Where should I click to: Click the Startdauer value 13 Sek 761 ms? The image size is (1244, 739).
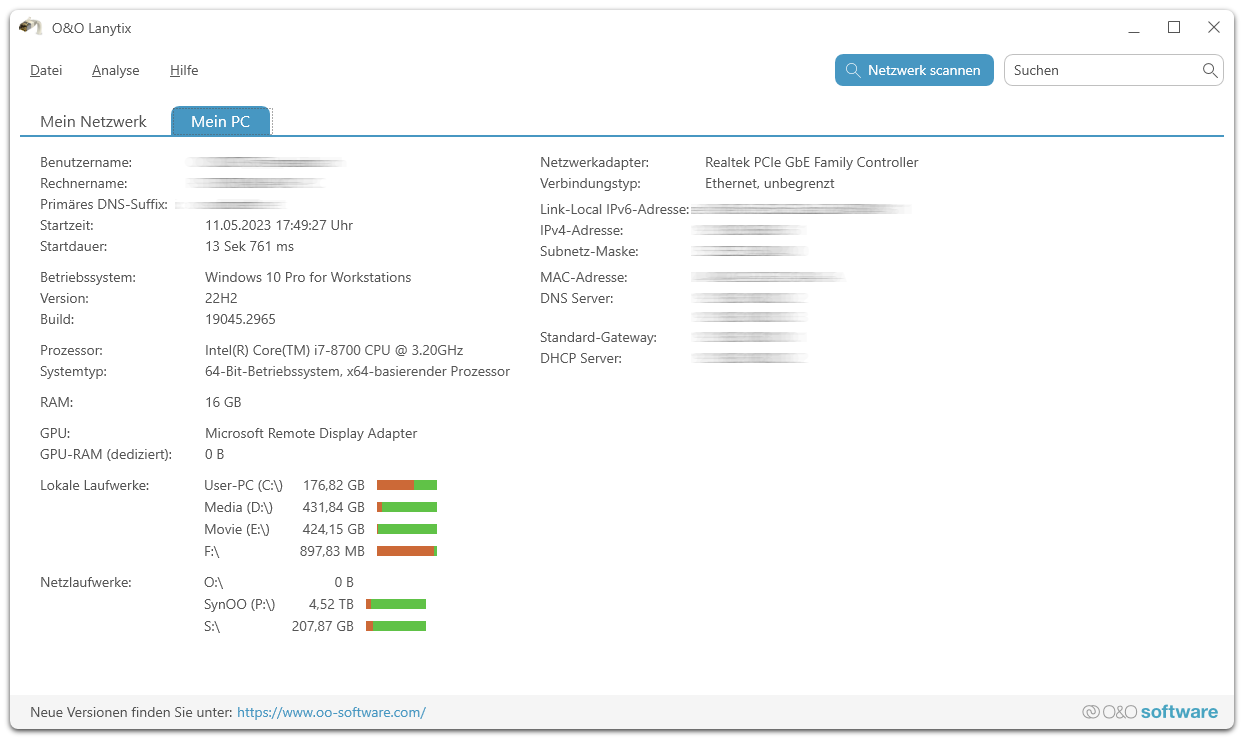250,246
